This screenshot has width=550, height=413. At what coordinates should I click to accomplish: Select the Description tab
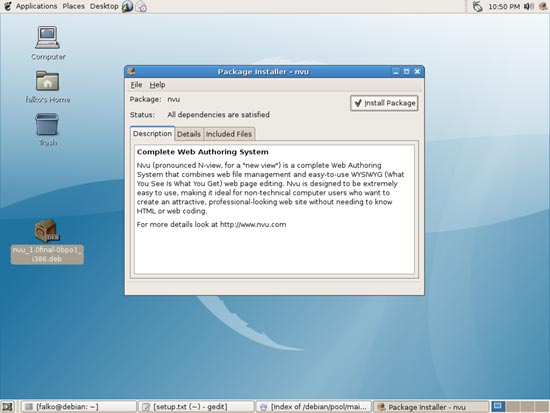point(152,134)
